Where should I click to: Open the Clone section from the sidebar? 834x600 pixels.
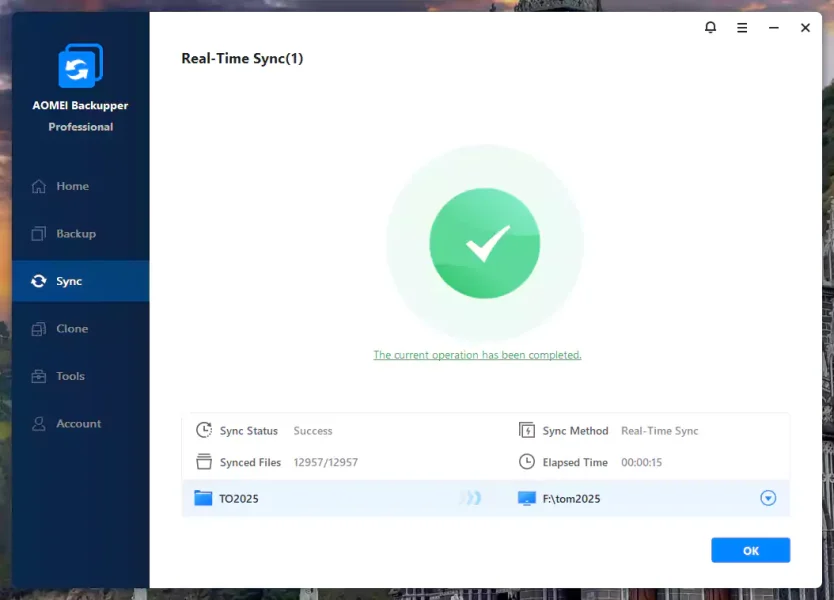(39, 329)
